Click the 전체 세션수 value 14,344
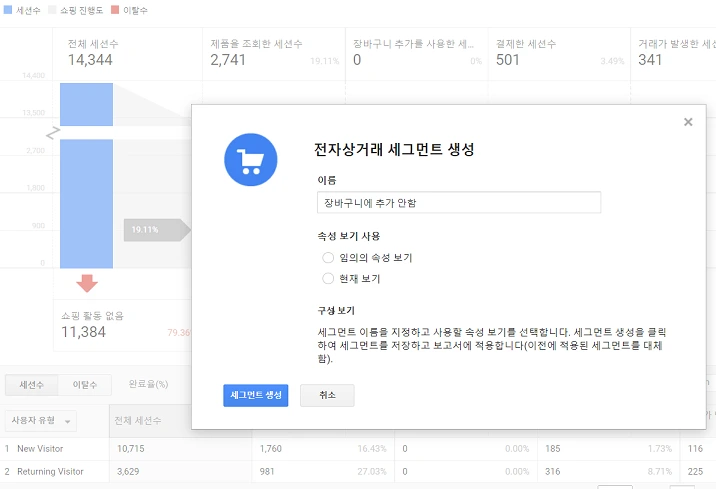 90,60
